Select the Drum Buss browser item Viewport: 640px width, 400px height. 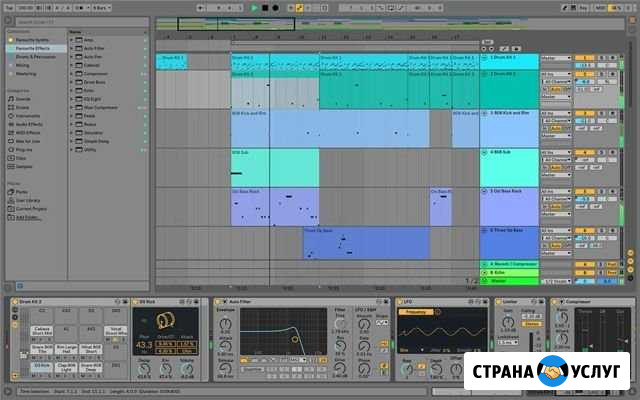click(94, 82)
